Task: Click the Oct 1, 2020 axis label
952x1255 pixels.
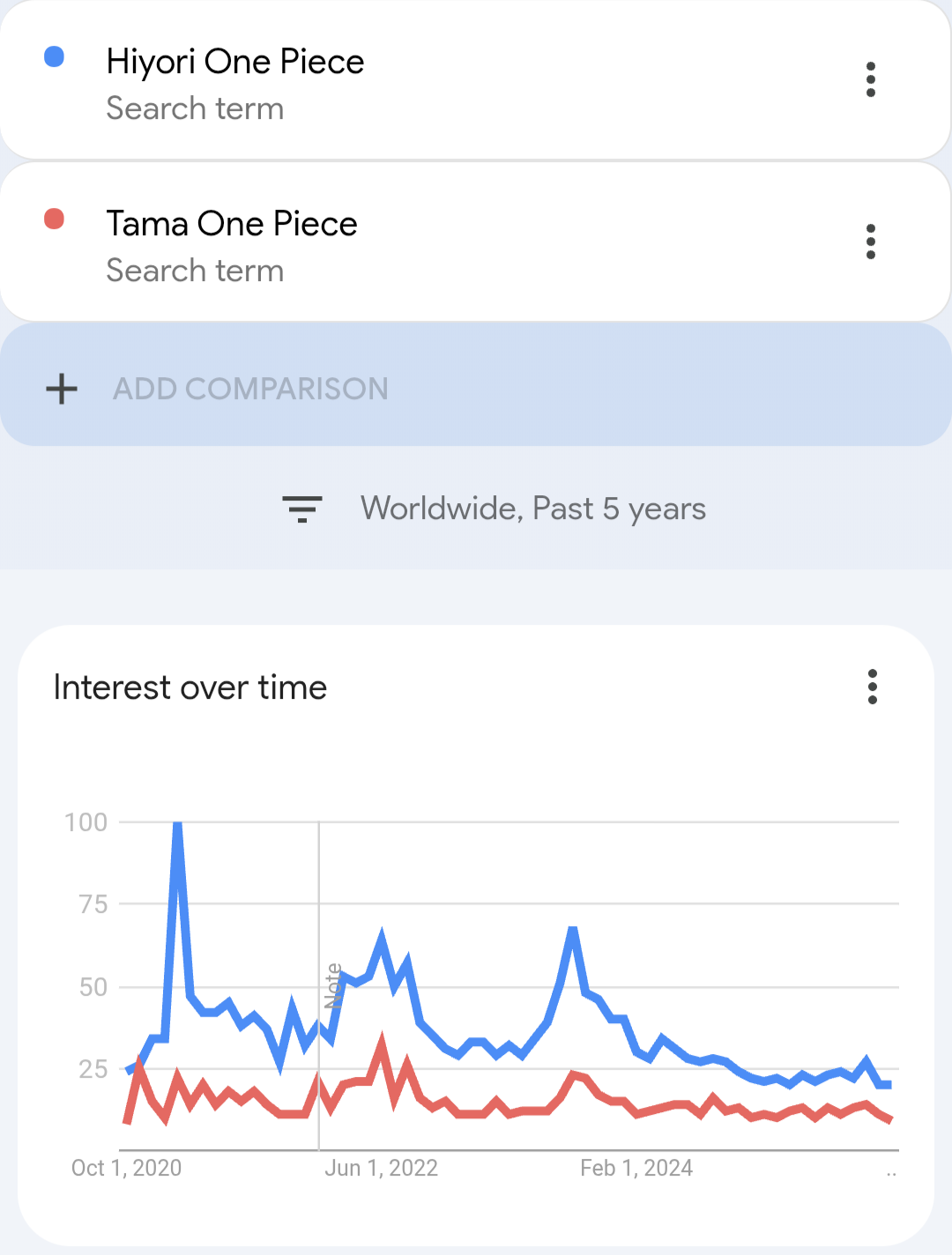Action: pyautogui.click(x=126, y=1168)
